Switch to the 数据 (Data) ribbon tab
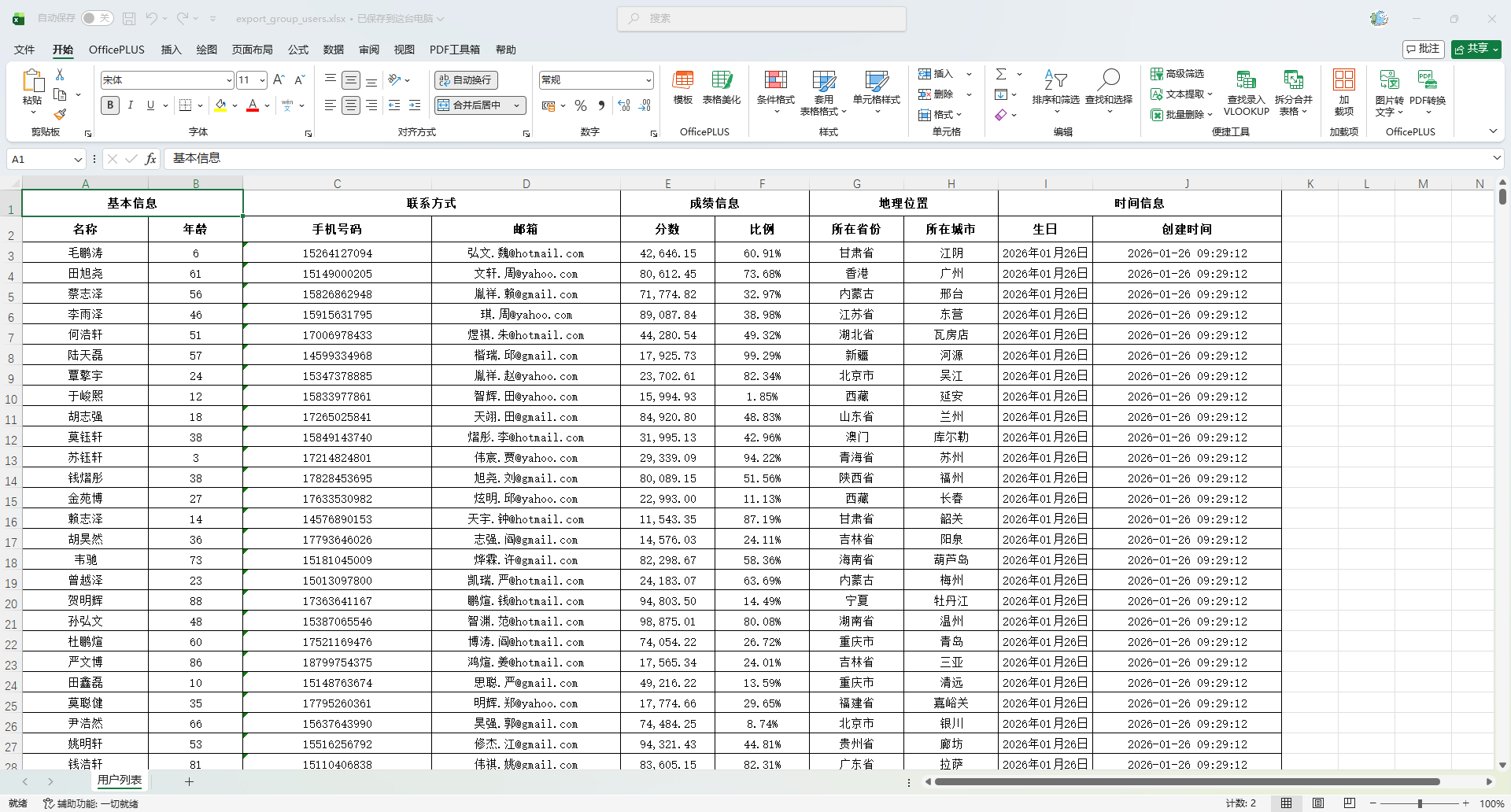The width and height of the screenshot is (1511, 812). (x=334, y=50)
